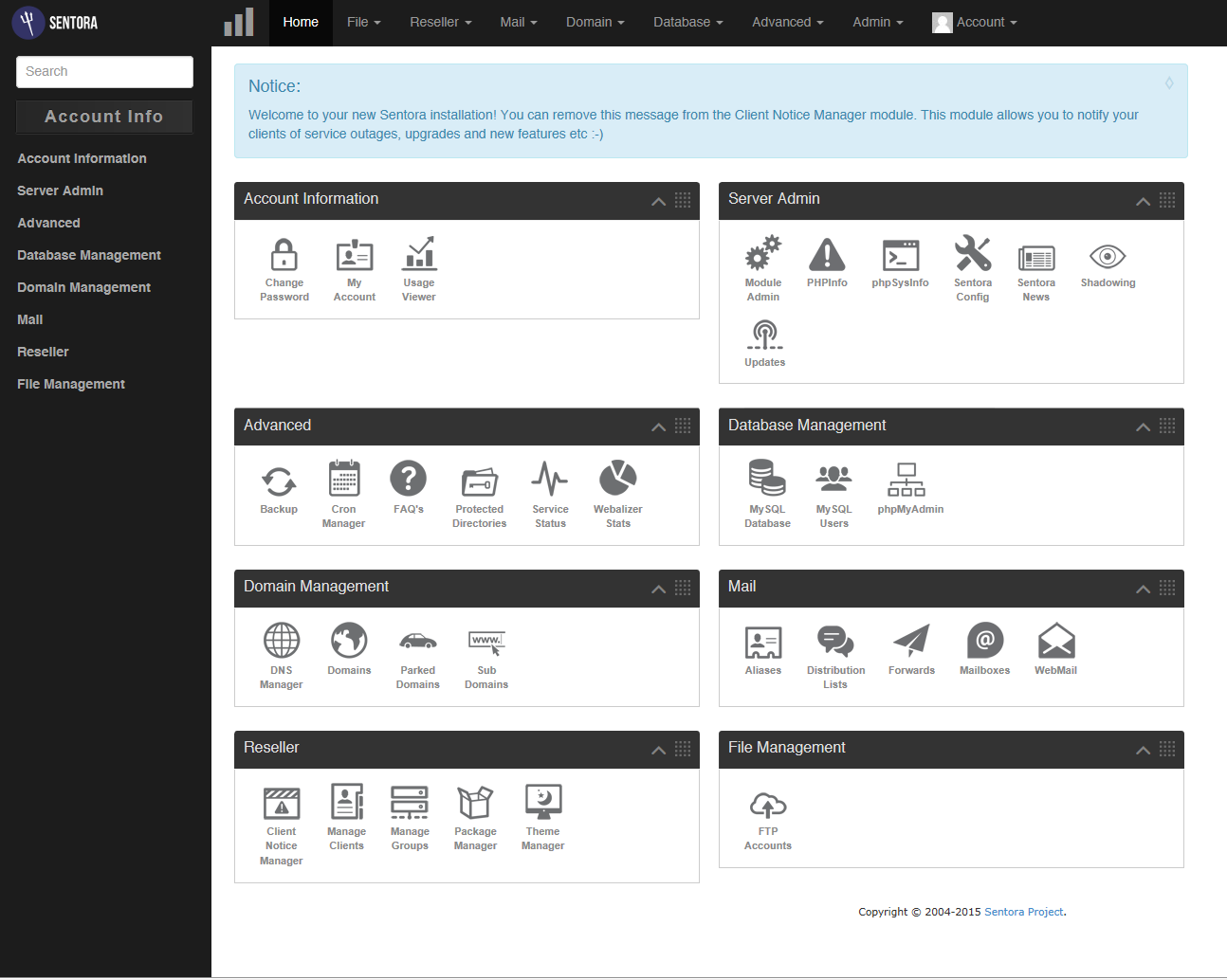
Task: Click the Shadowing eye icon
Action: click(x=1108, y=258)
